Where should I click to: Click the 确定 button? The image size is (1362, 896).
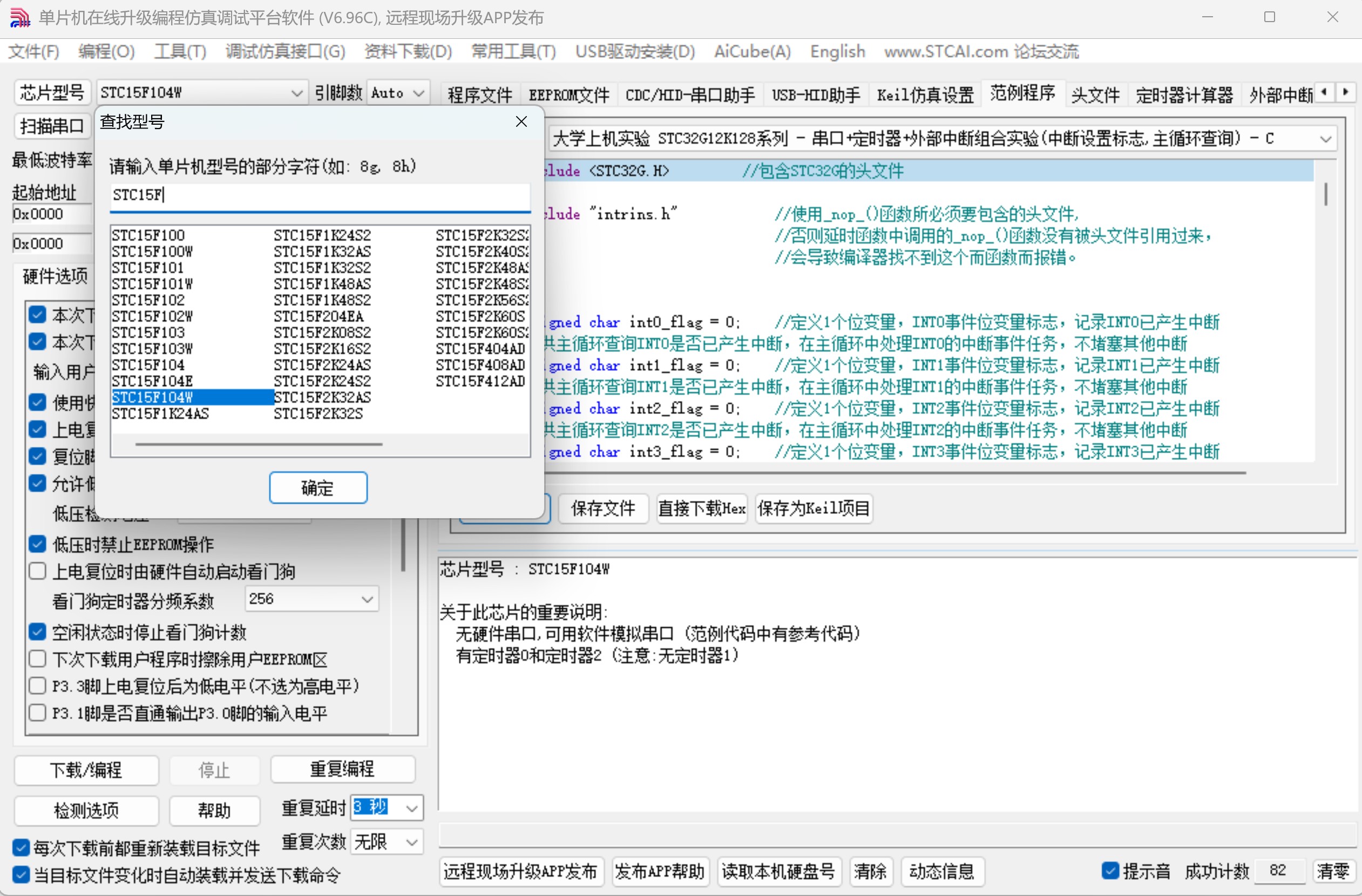click(317, 487)
